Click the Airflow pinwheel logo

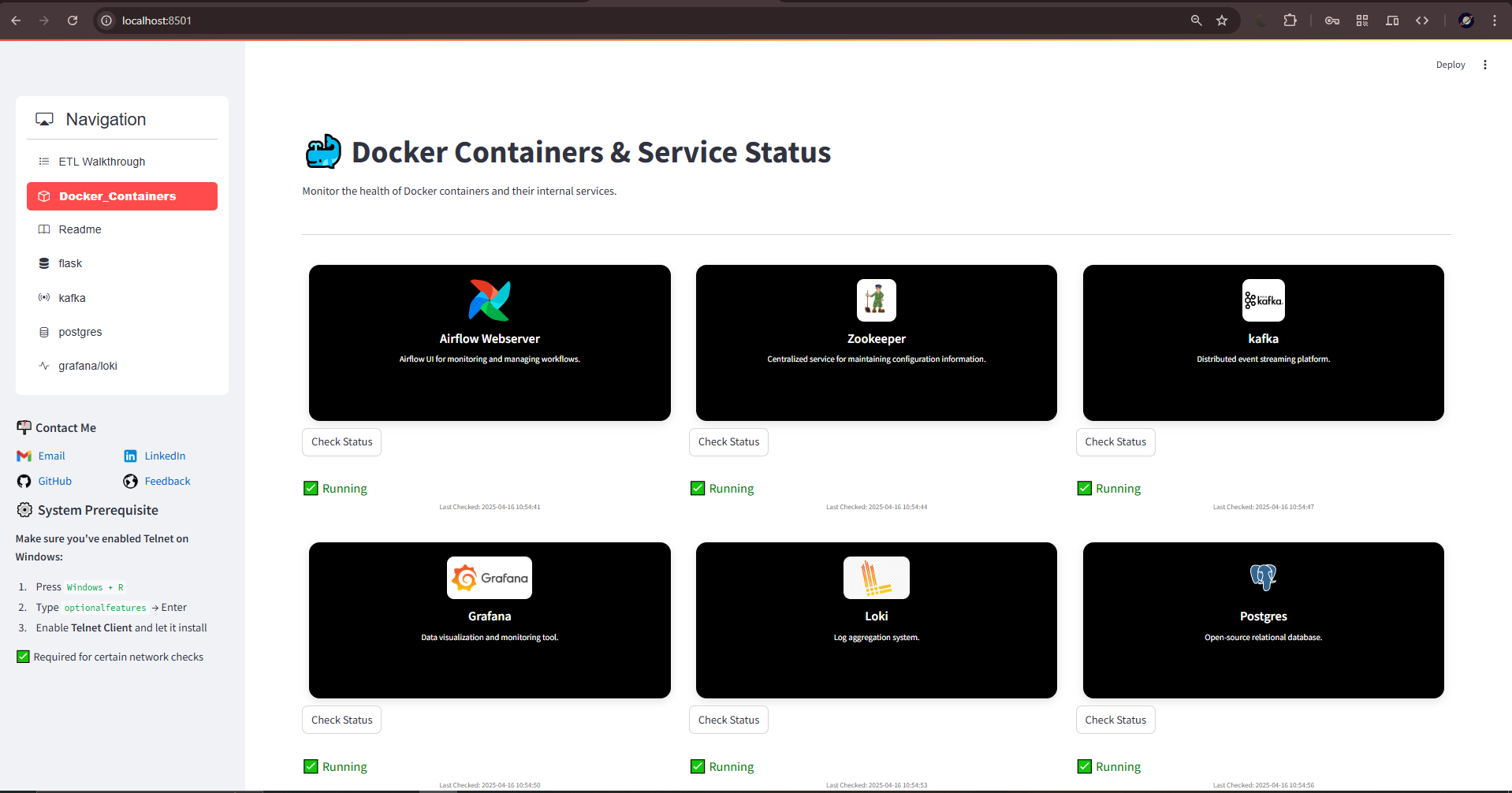tap(489, 300)
